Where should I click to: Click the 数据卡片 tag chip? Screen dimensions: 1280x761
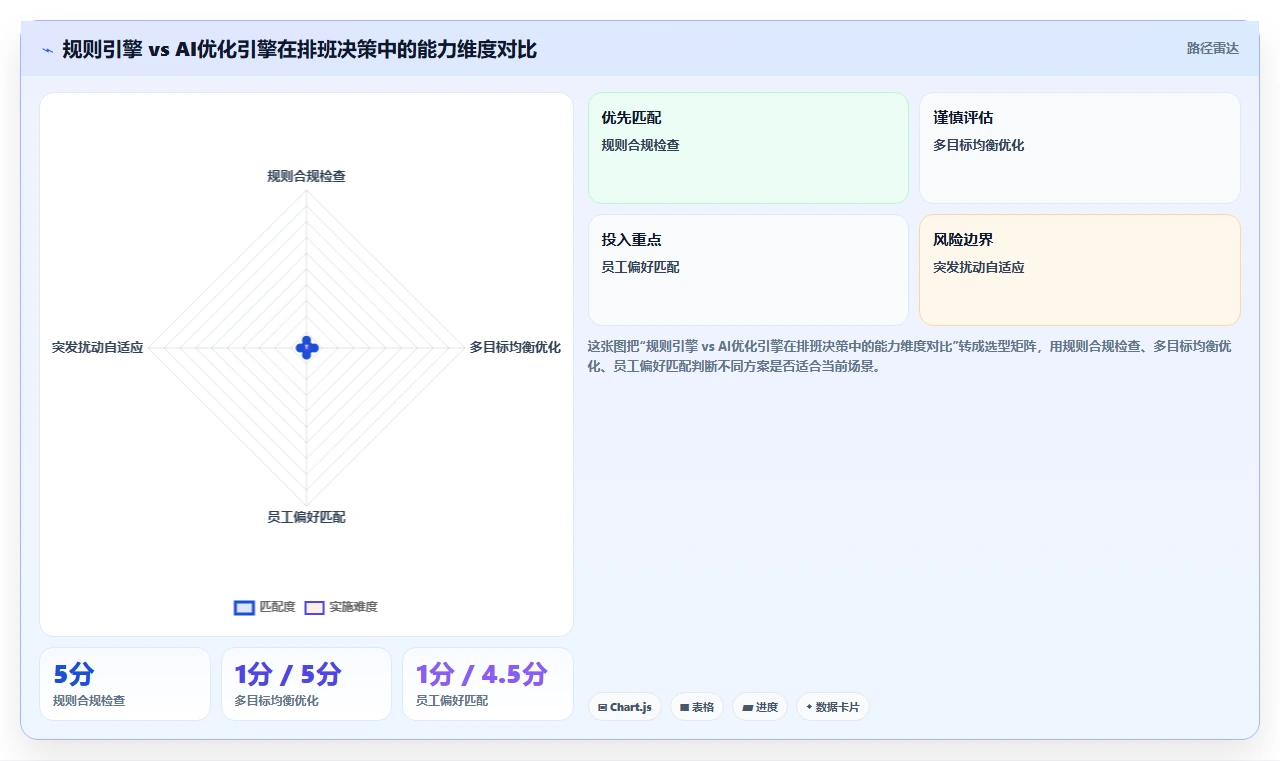(833, 707)
